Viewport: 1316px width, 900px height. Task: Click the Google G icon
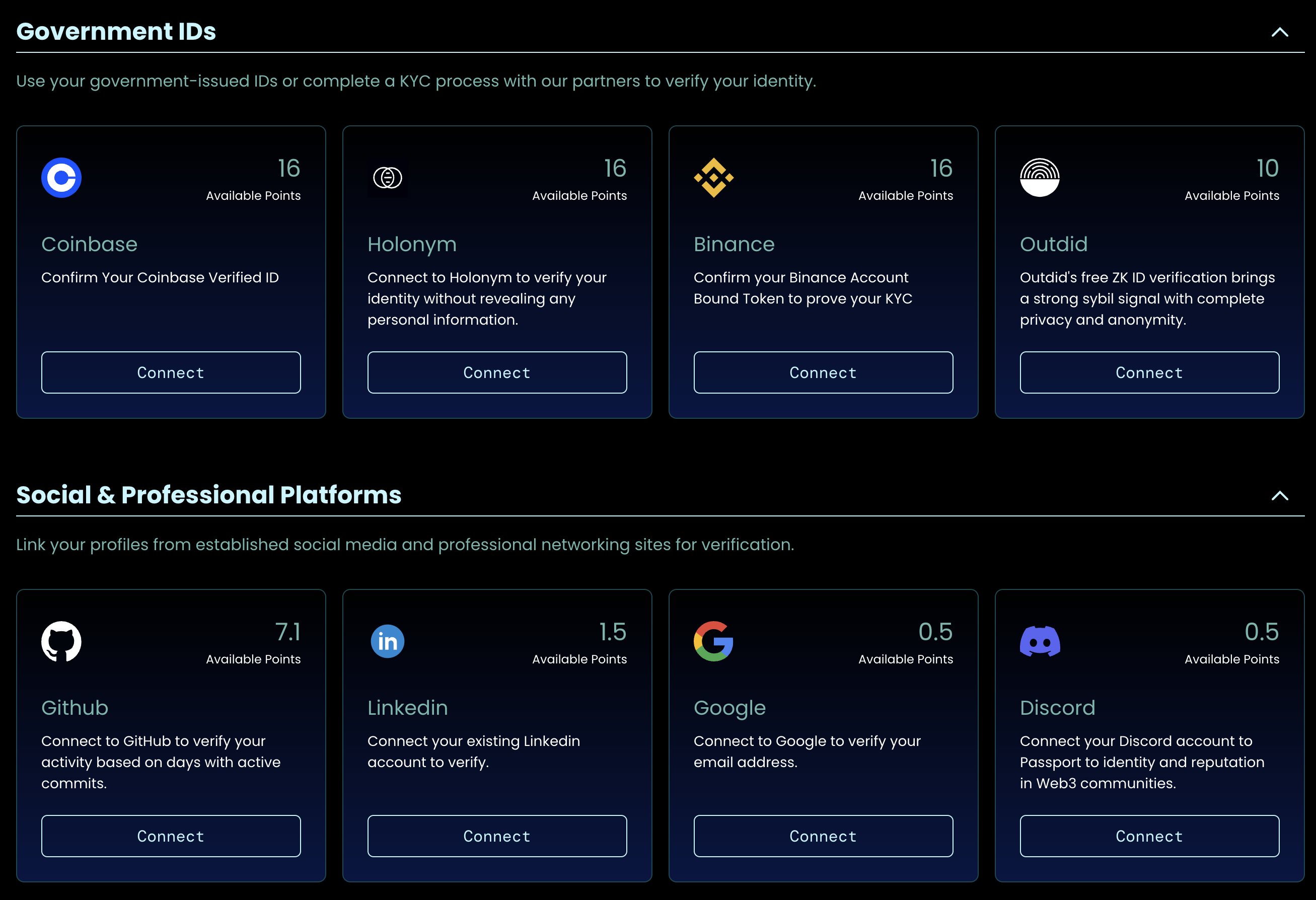point(713,641)
